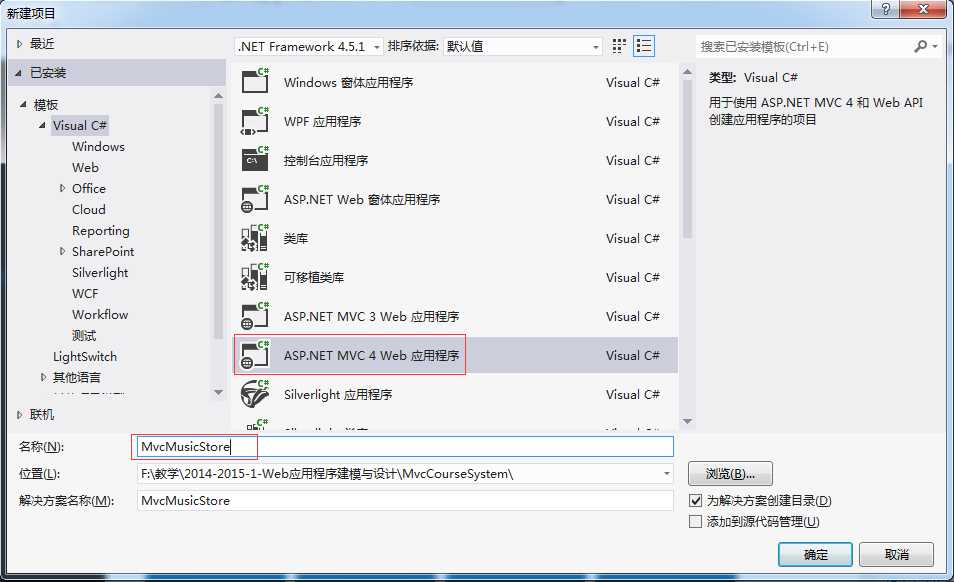
Task: Expand the SharePoint tree node arrow
Action: [62, 251]
